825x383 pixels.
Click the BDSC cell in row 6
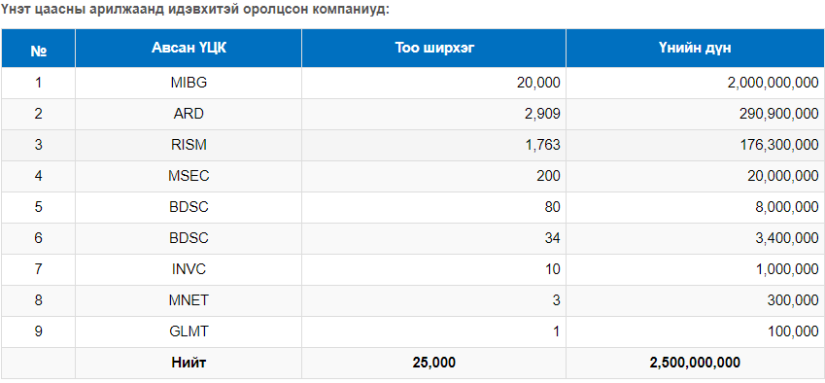coord(188,238)
